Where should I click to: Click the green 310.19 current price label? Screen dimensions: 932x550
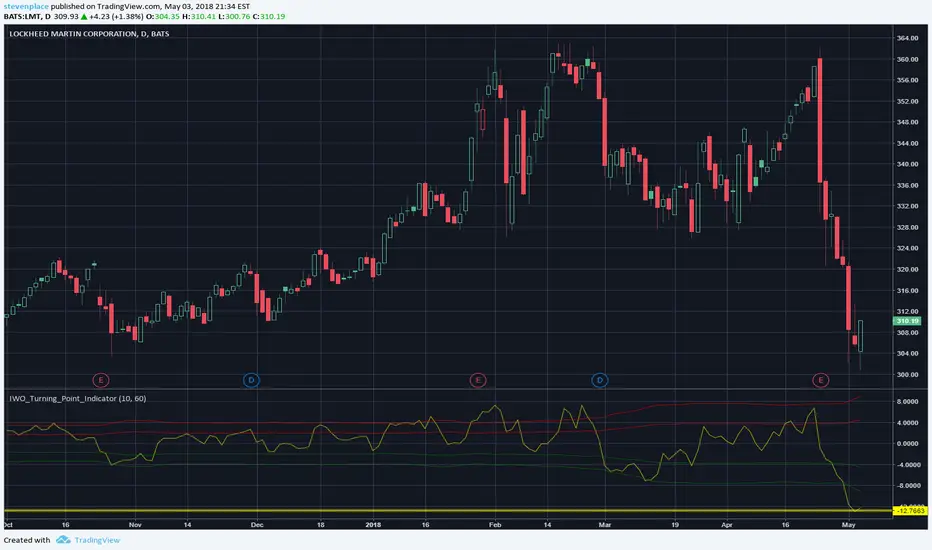pos(907,321)
